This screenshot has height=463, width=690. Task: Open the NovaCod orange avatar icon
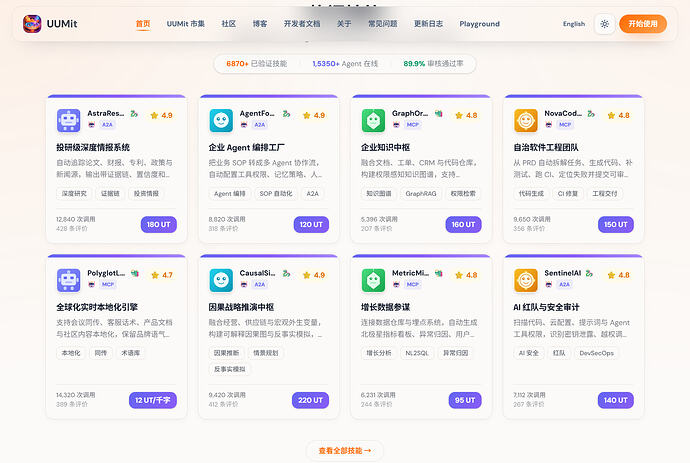tap(526, 121)
